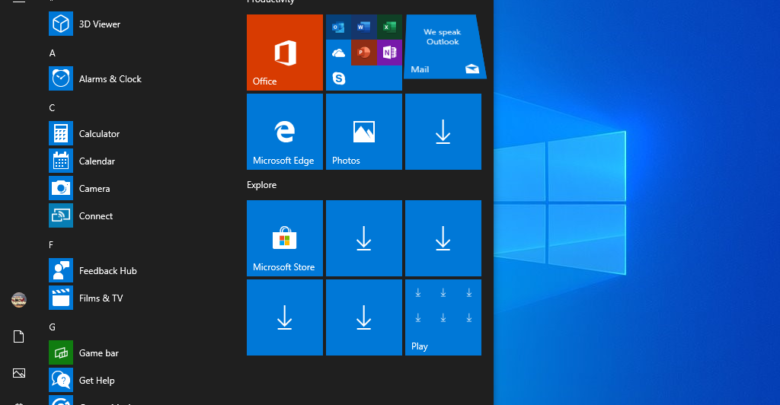Open the Photos tile

point(364,132)
